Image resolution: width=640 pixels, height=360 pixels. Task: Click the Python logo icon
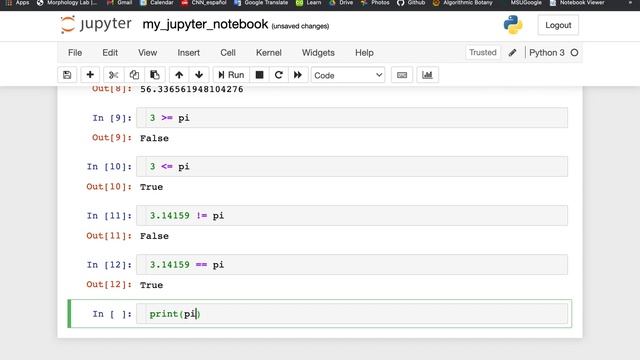513,25
